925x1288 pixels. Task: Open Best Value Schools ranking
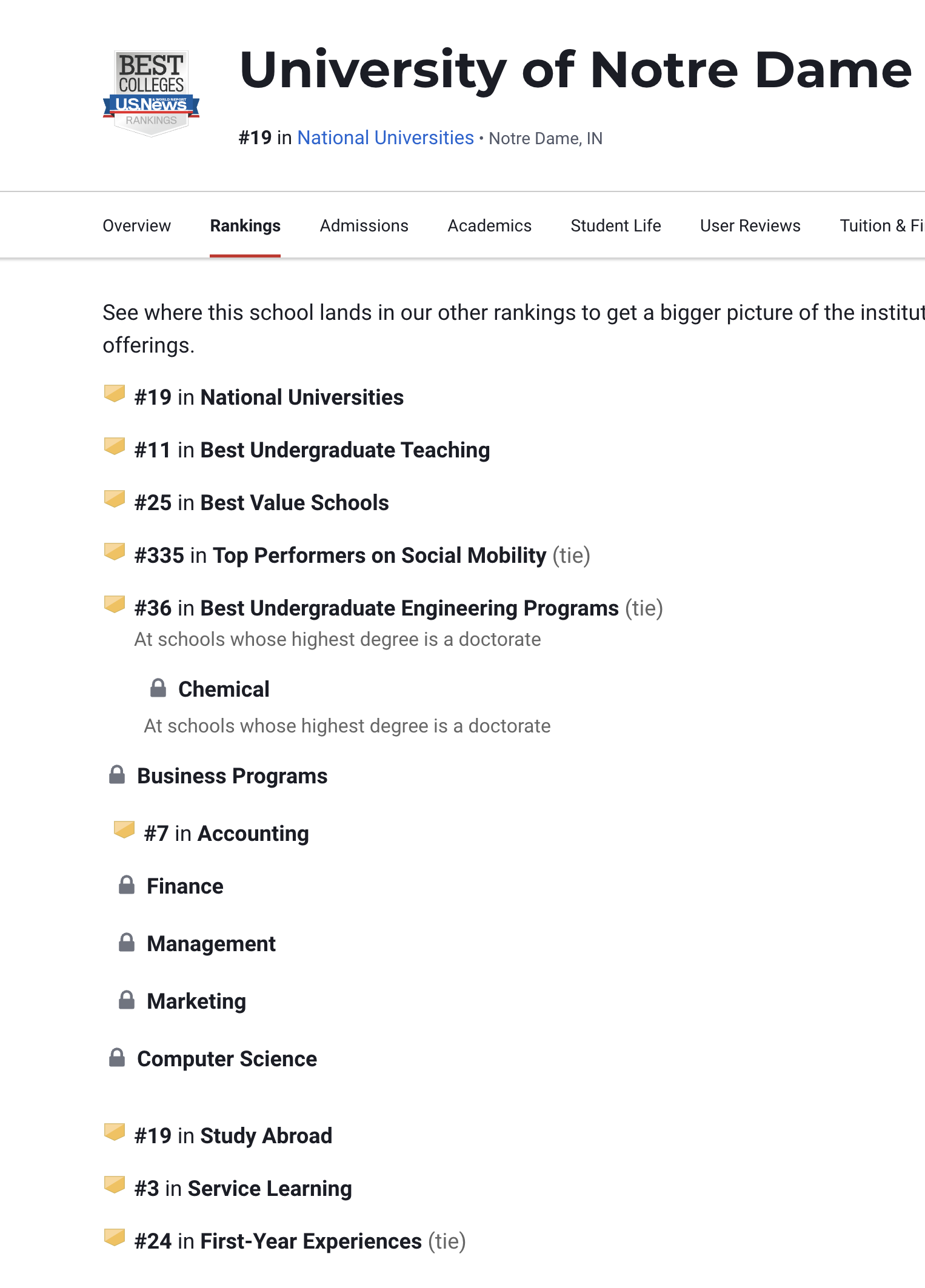point(261,503)
